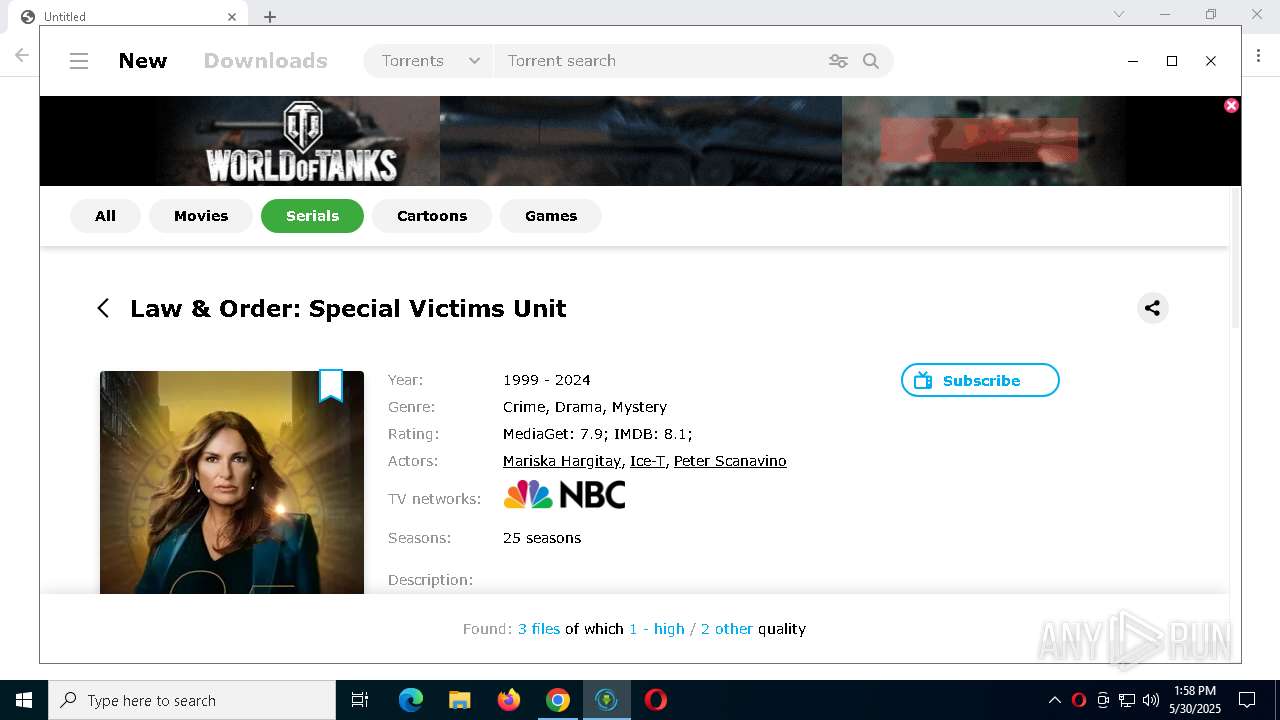Viewport: 1280px width, 720px height.
Task: Close the World of Tanks ad
Action: coord(1231,105)
